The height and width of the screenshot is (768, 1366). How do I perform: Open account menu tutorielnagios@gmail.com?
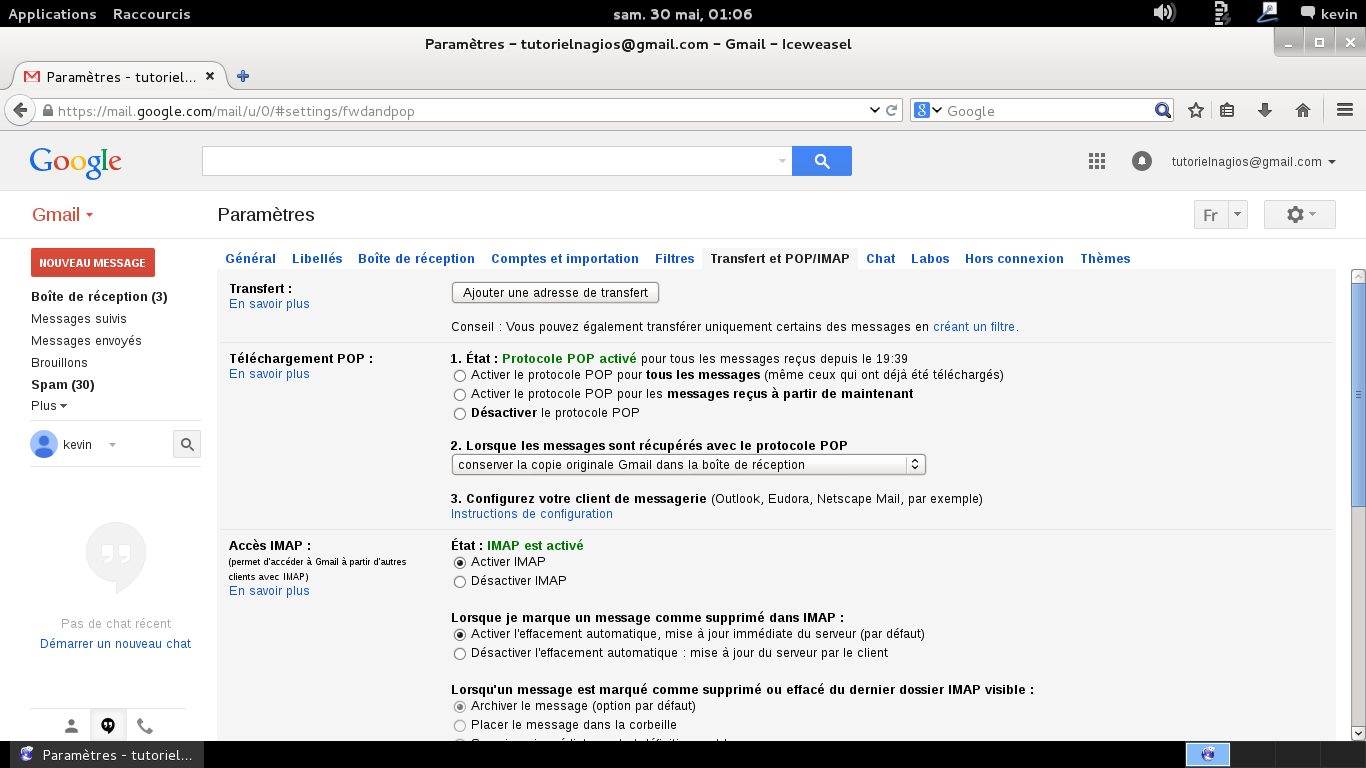tap(1253, 162)
